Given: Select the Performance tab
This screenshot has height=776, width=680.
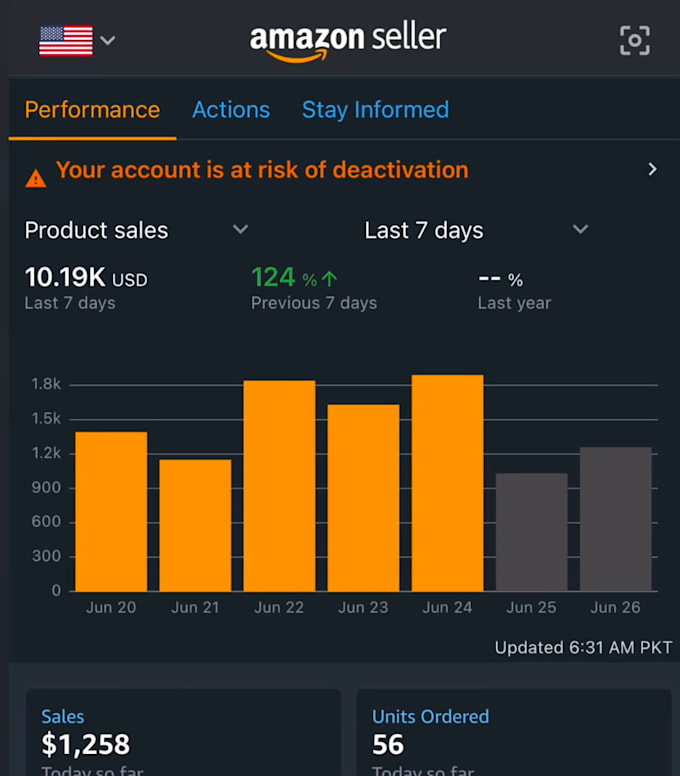Looking at the screenshot, I should tap(93, 110).
